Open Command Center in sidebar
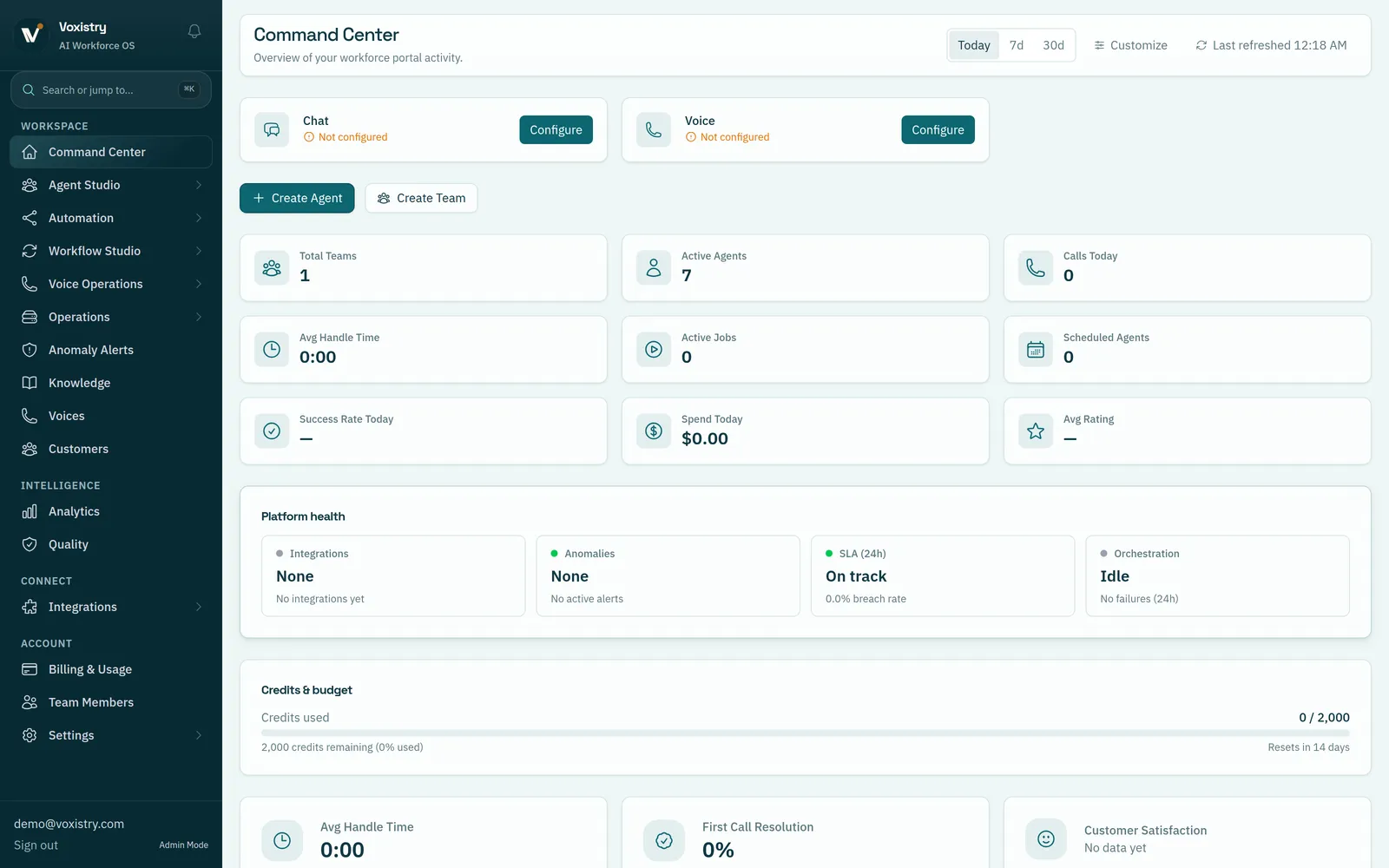The width and height of the screenshot is (1389, 868). click(x=111, y=152)
